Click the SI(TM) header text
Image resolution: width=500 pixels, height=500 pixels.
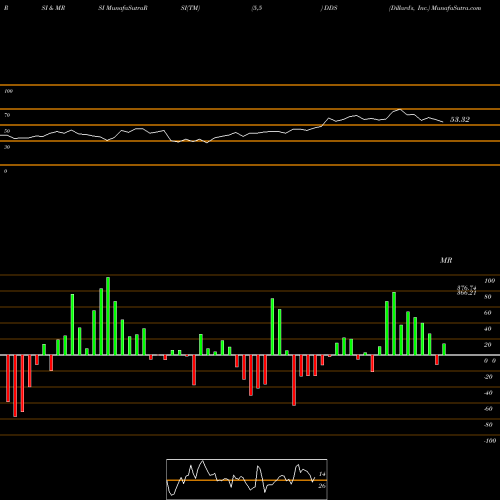pos(190,8)
